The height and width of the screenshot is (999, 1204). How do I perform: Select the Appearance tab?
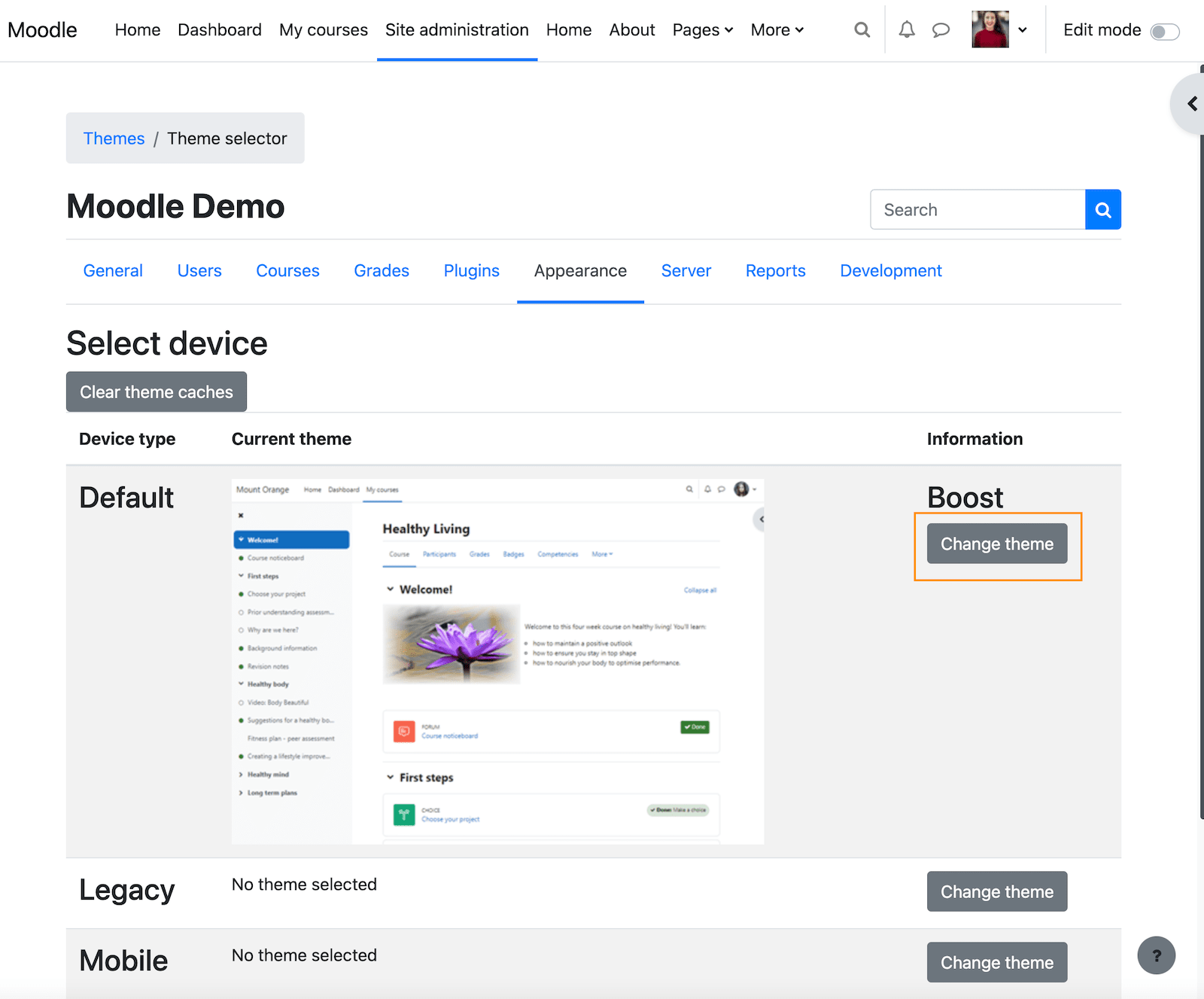click(580, 271)
